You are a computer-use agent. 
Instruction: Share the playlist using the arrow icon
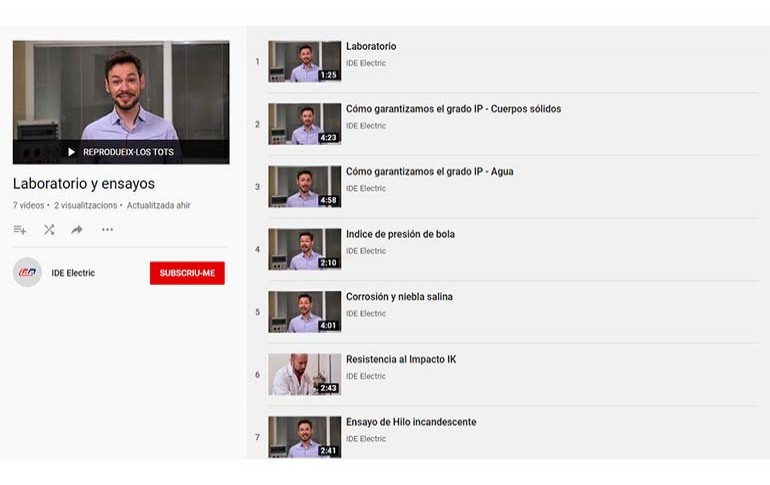[x=77, y=230]
